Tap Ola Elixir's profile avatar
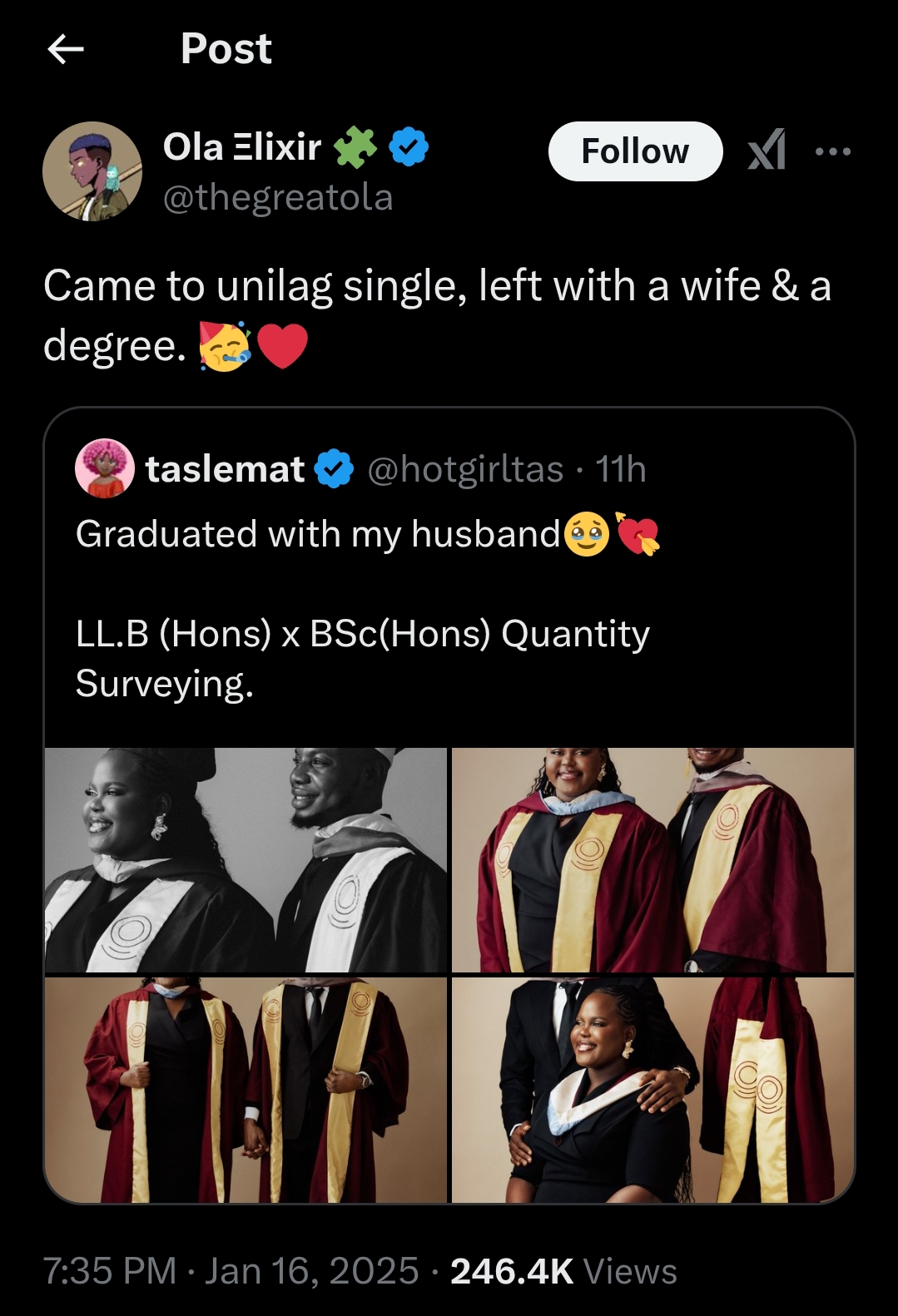898x1316 pixels. (x=92, y=171)
